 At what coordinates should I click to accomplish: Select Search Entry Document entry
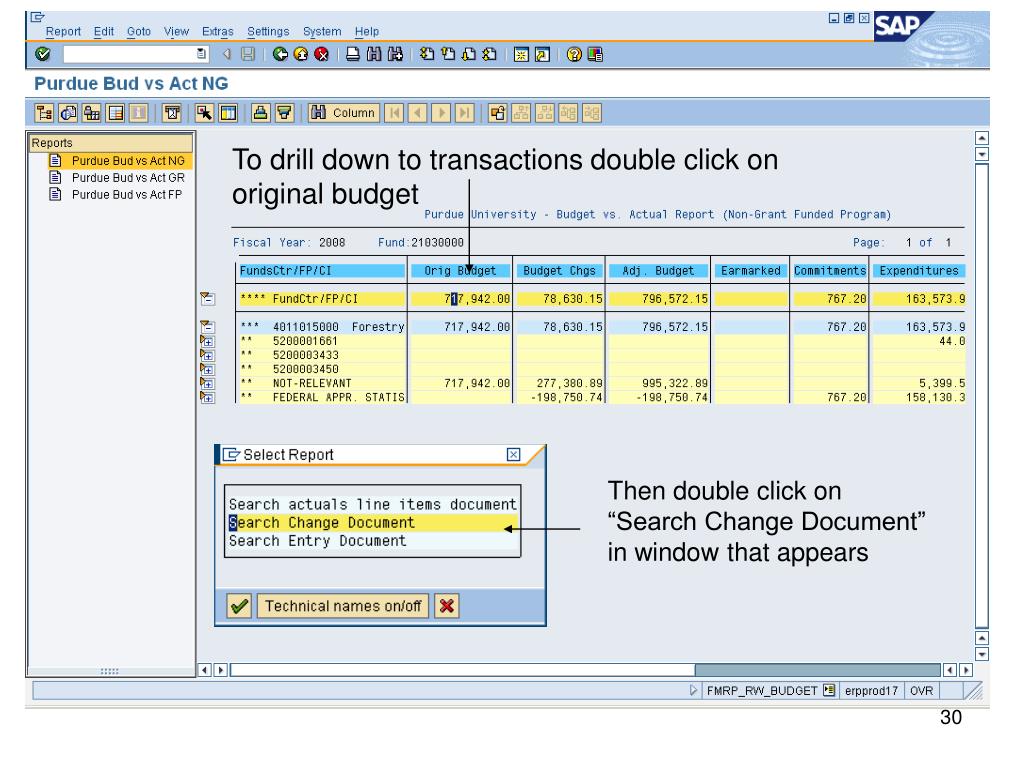click(x=372, y=541)
